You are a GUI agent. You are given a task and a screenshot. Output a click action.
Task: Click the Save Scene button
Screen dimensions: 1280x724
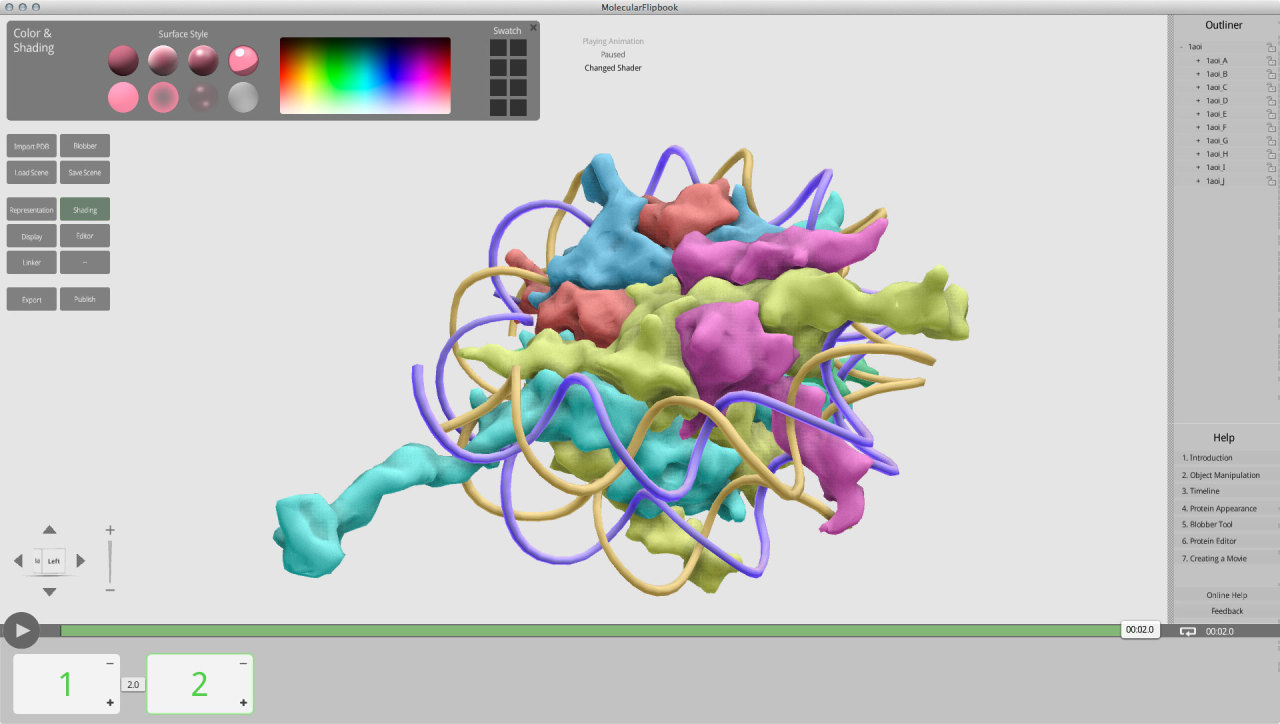click(85, 173)
